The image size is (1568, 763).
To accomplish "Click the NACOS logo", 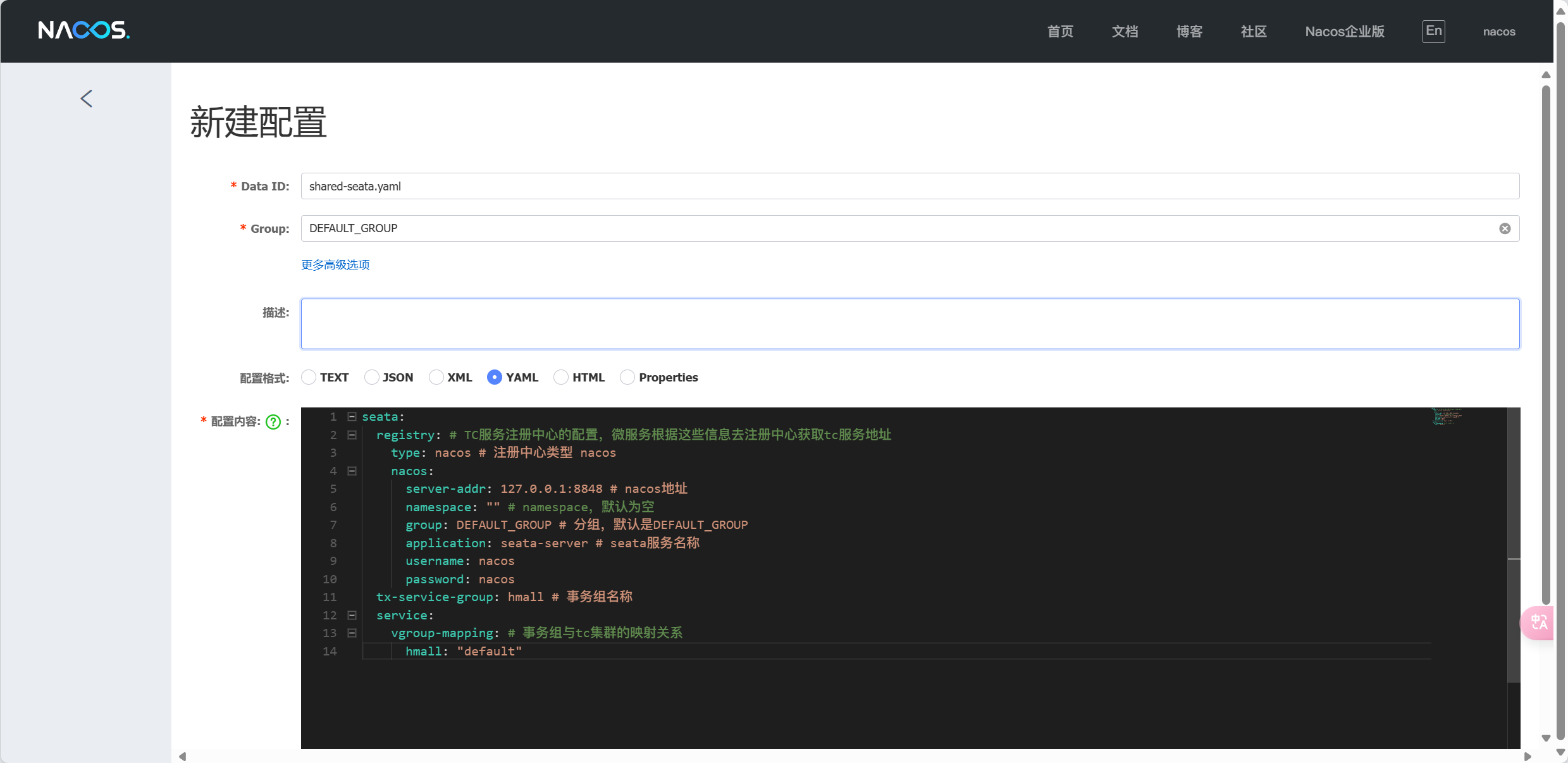I will pyautogui.click(x=83, y=30).
